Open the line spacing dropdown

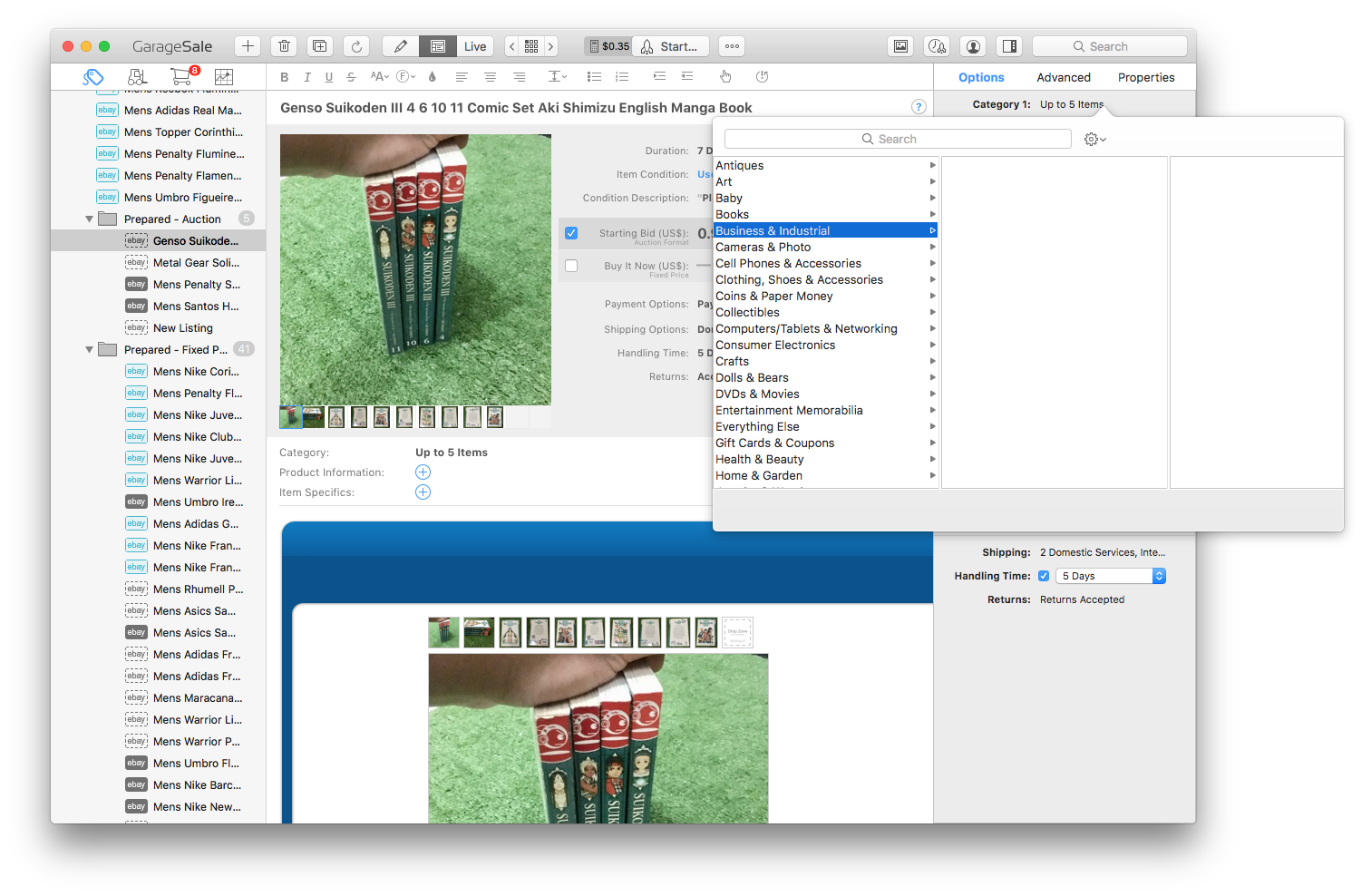coord(558,77)
